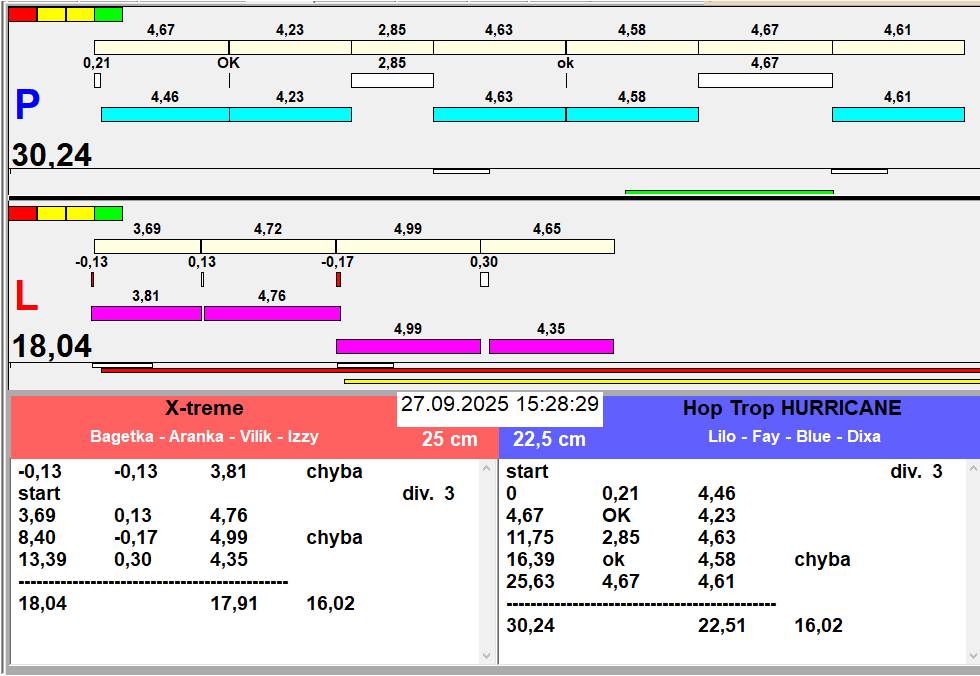This screenshot has height=676, width=980.
Task: Click the large 30,24 total time
Action: pyautogui.click(x=52, y=155)
